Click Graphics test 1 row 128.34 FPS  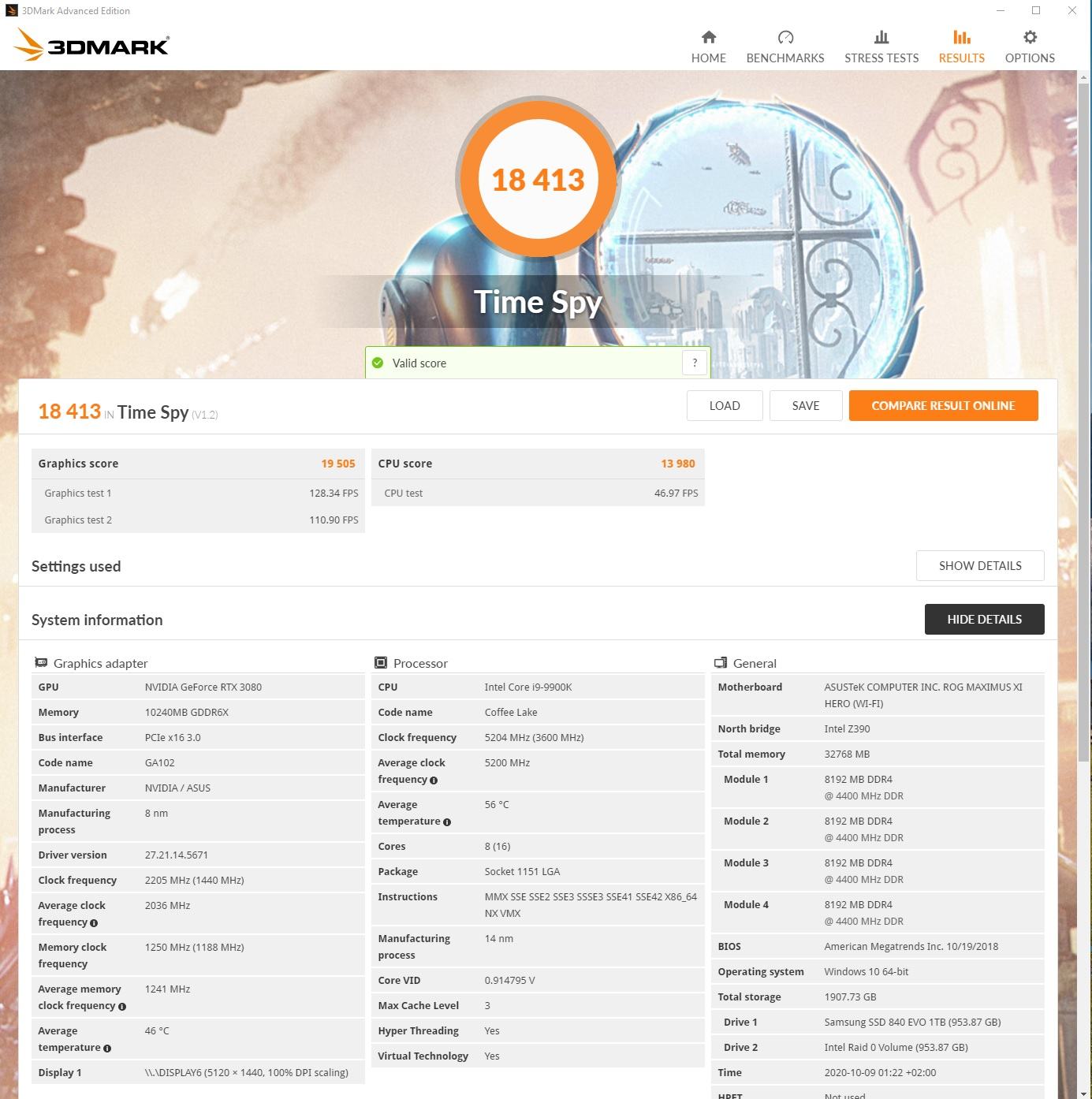point(198,493)
